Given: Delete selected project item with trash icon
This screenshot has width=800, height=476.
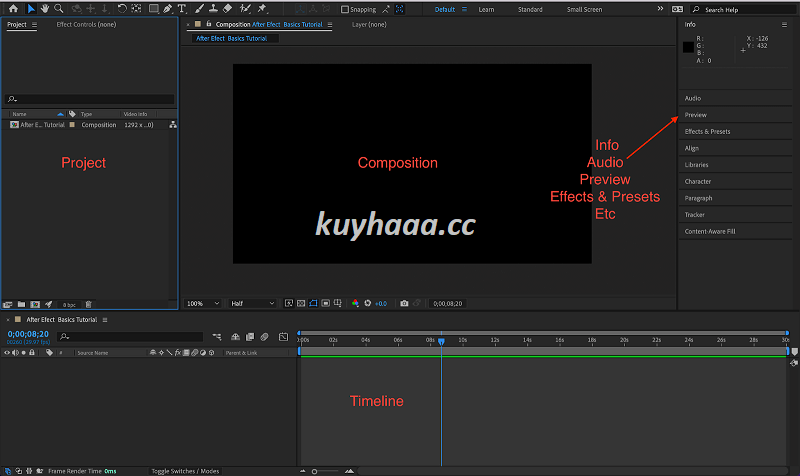Looking at the screenshot, I should pyautogui.click(x=88, y=305).
